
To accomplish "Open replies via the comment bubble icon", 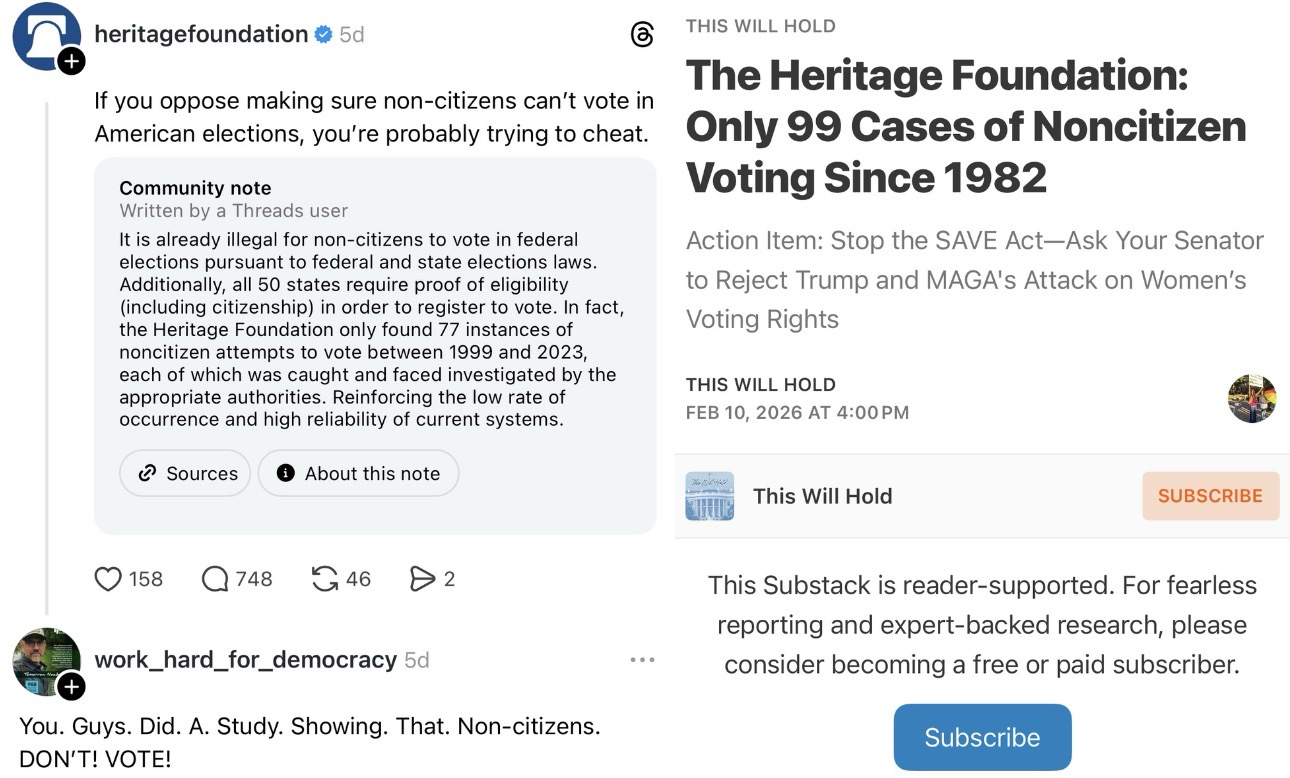I will click(x=215, y=579).
